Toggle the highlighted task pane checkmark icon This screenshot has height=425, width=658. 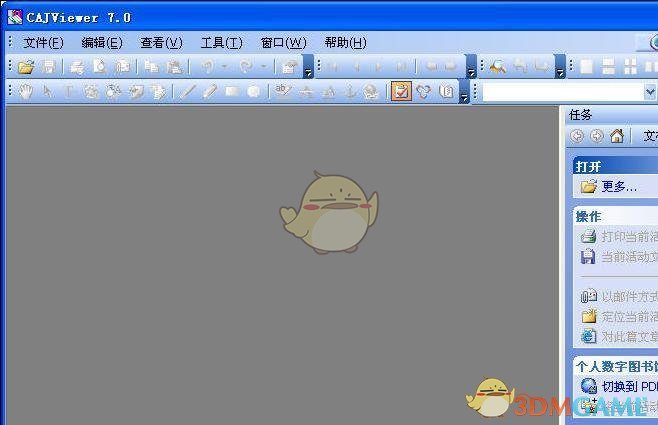pos(401,91)
